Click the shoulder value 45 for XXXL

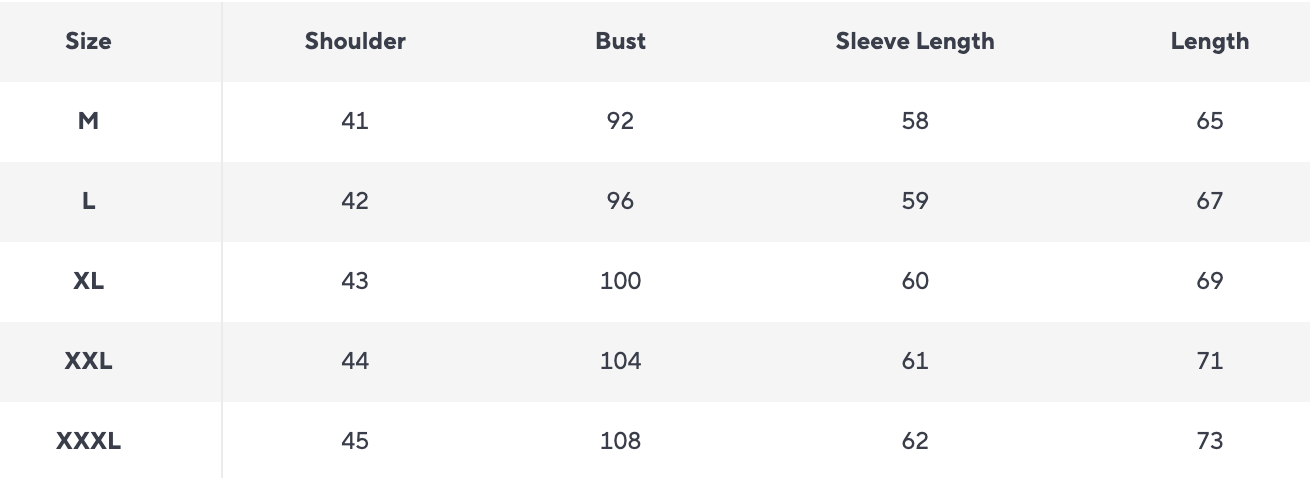pyautogui.click(x=355, y=441)
